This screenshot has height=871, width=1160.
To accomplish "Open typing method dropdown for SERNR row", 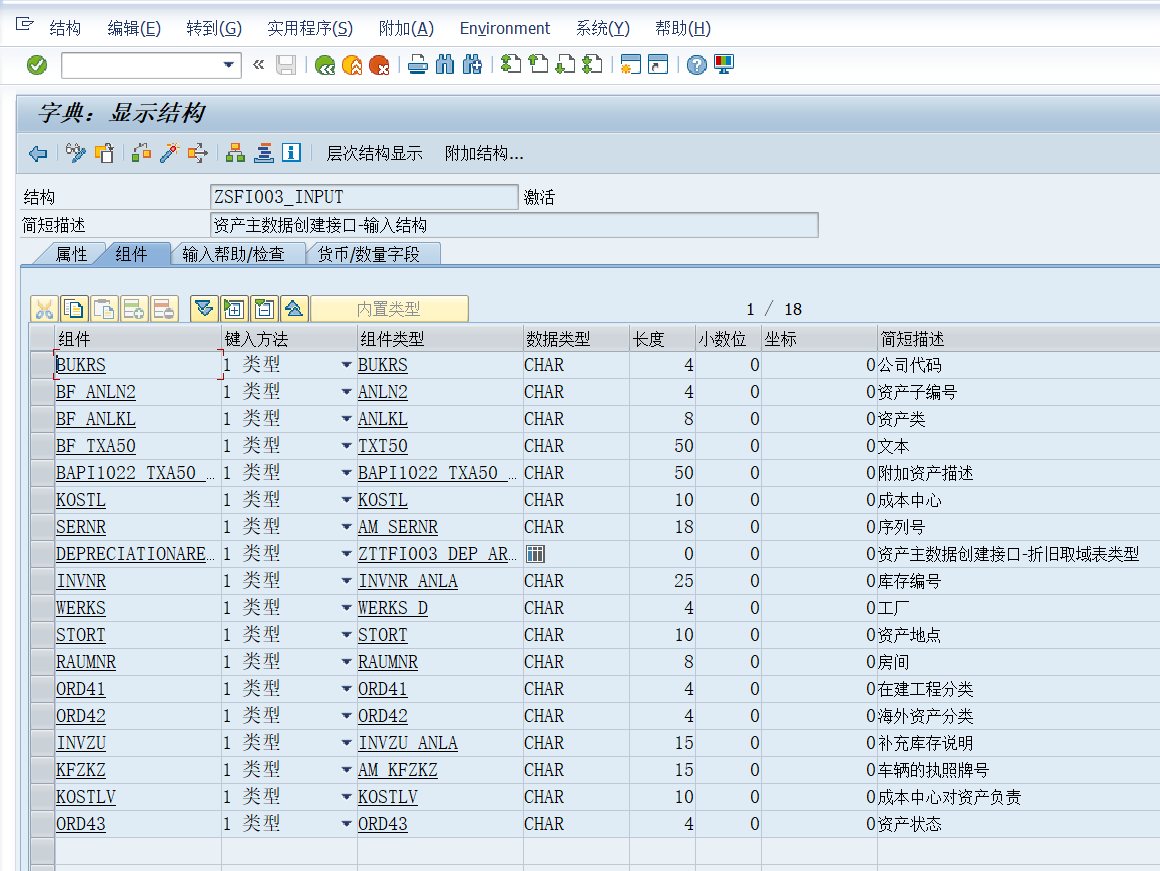I will [346, 527].
